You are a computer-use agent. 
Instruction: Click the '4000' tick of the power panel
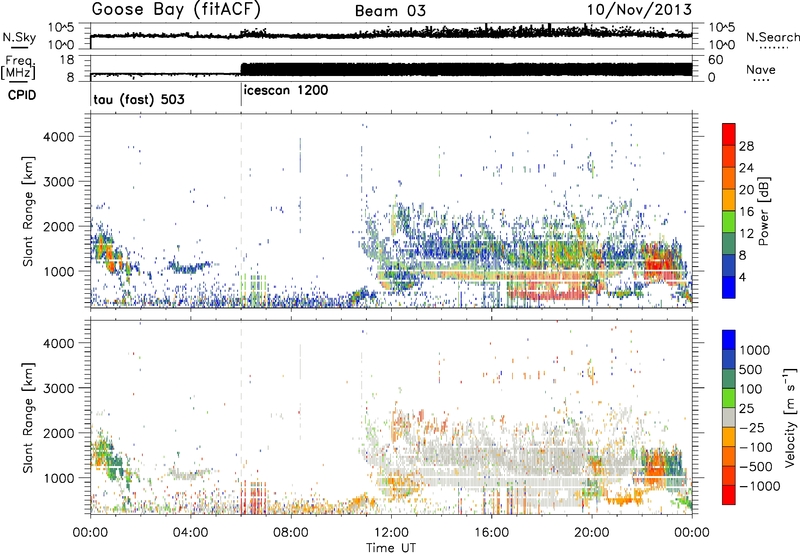(58, 137)
